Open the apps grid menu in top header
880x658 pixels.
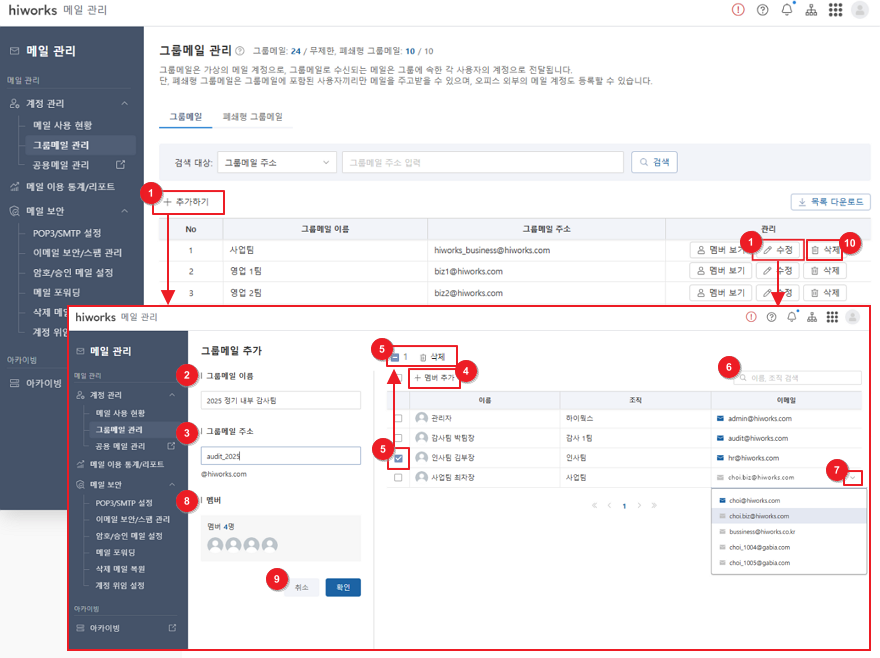click(x=835, y=10)
